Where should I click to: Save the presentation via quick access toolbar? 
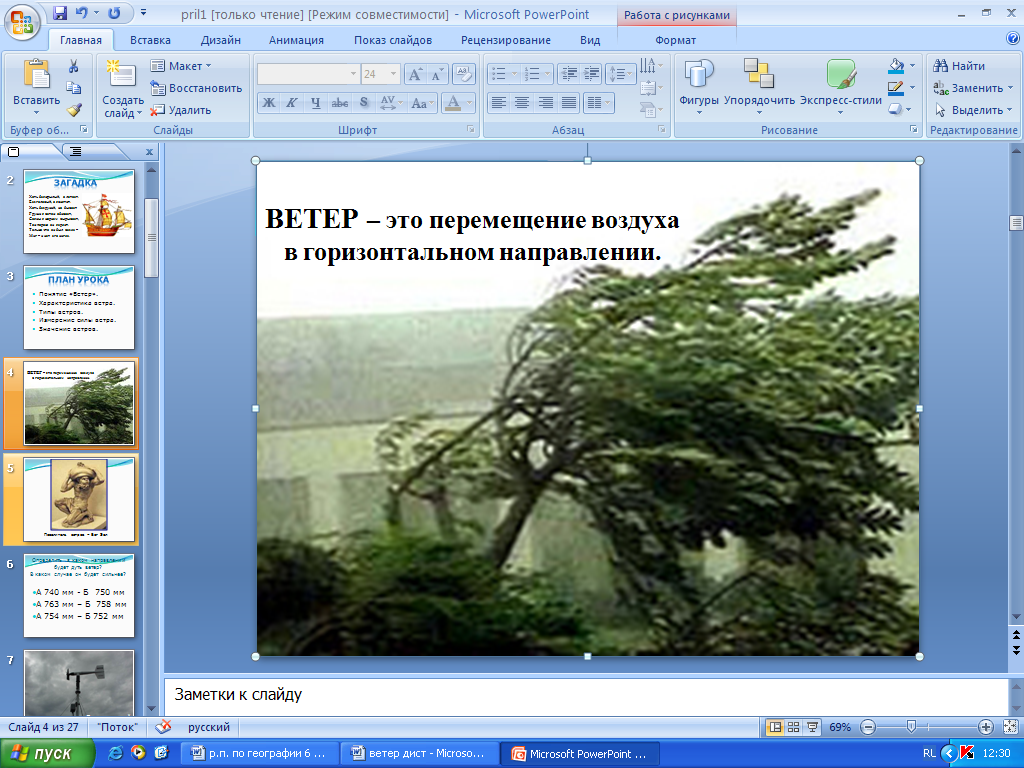[60, 13]
